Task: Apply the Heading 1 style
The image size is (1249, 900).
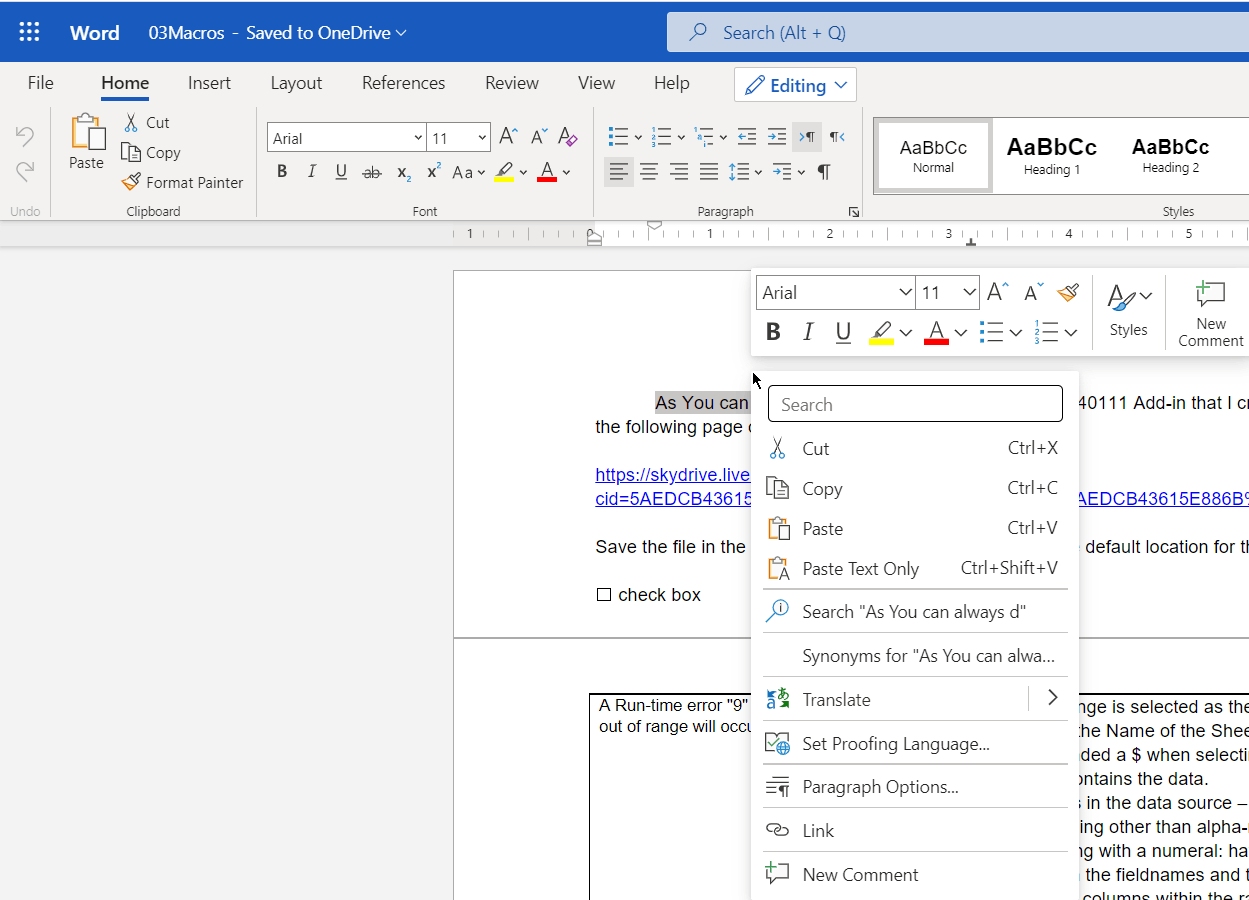Action: pos(1051,155)
